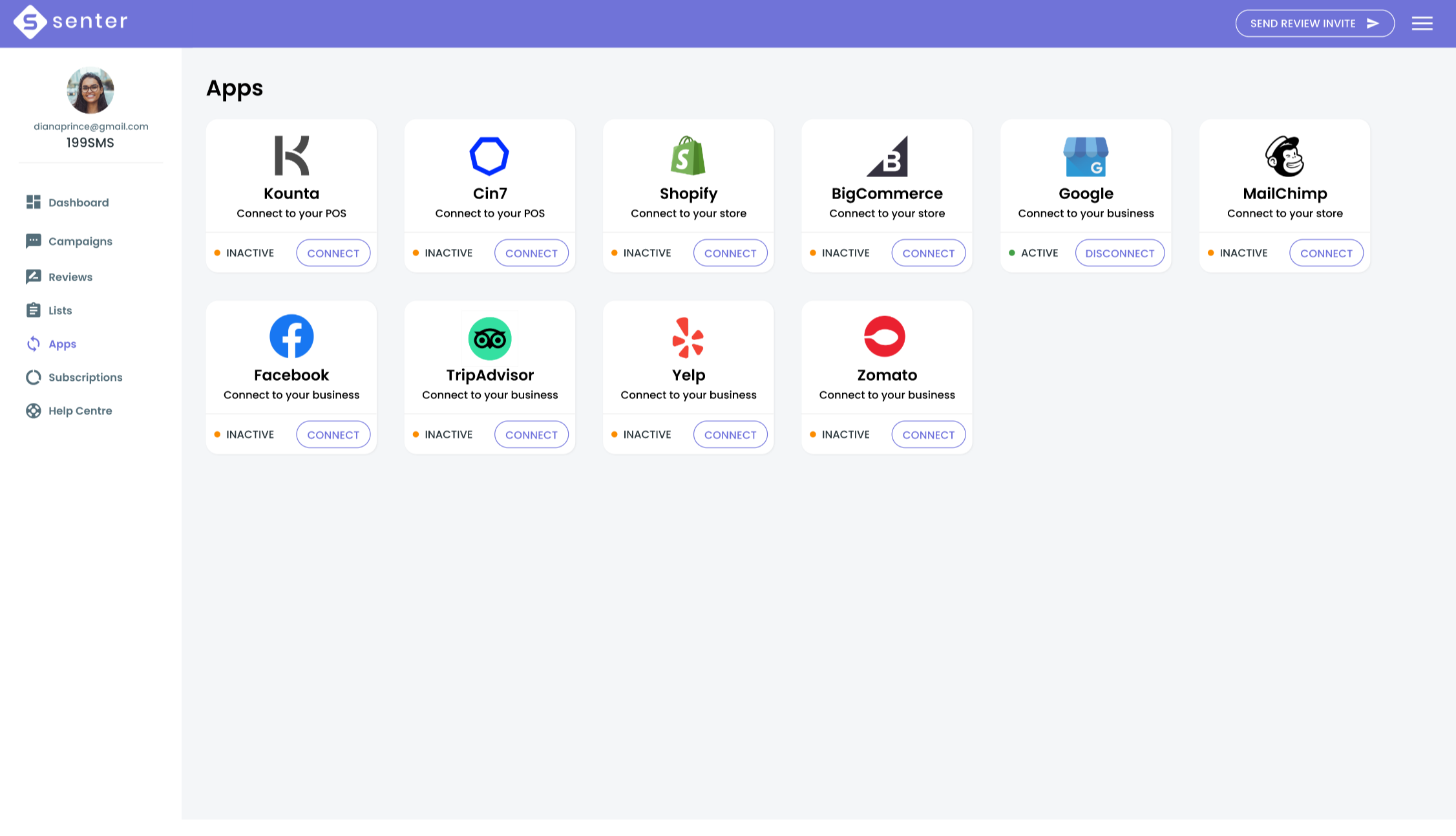1456x836 pixels.
Task: Click the Reviews sidebar icon
Action: click(33, 276)
